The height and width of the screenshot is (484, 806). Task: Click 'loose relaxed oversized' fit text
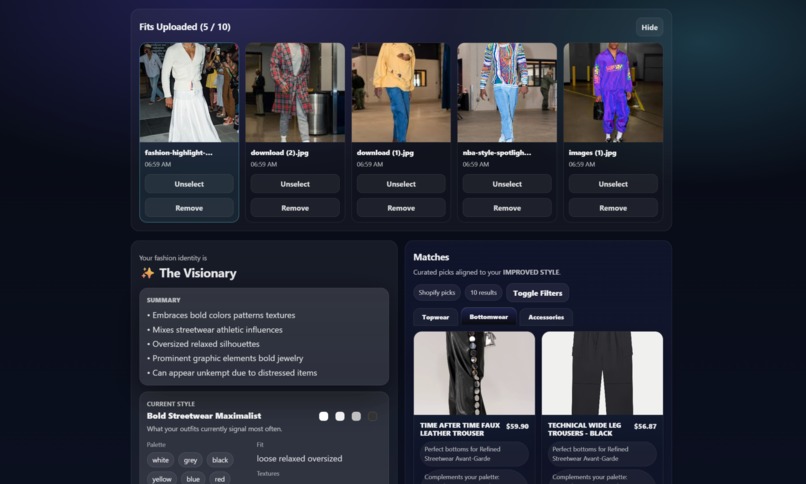[299, 458]
